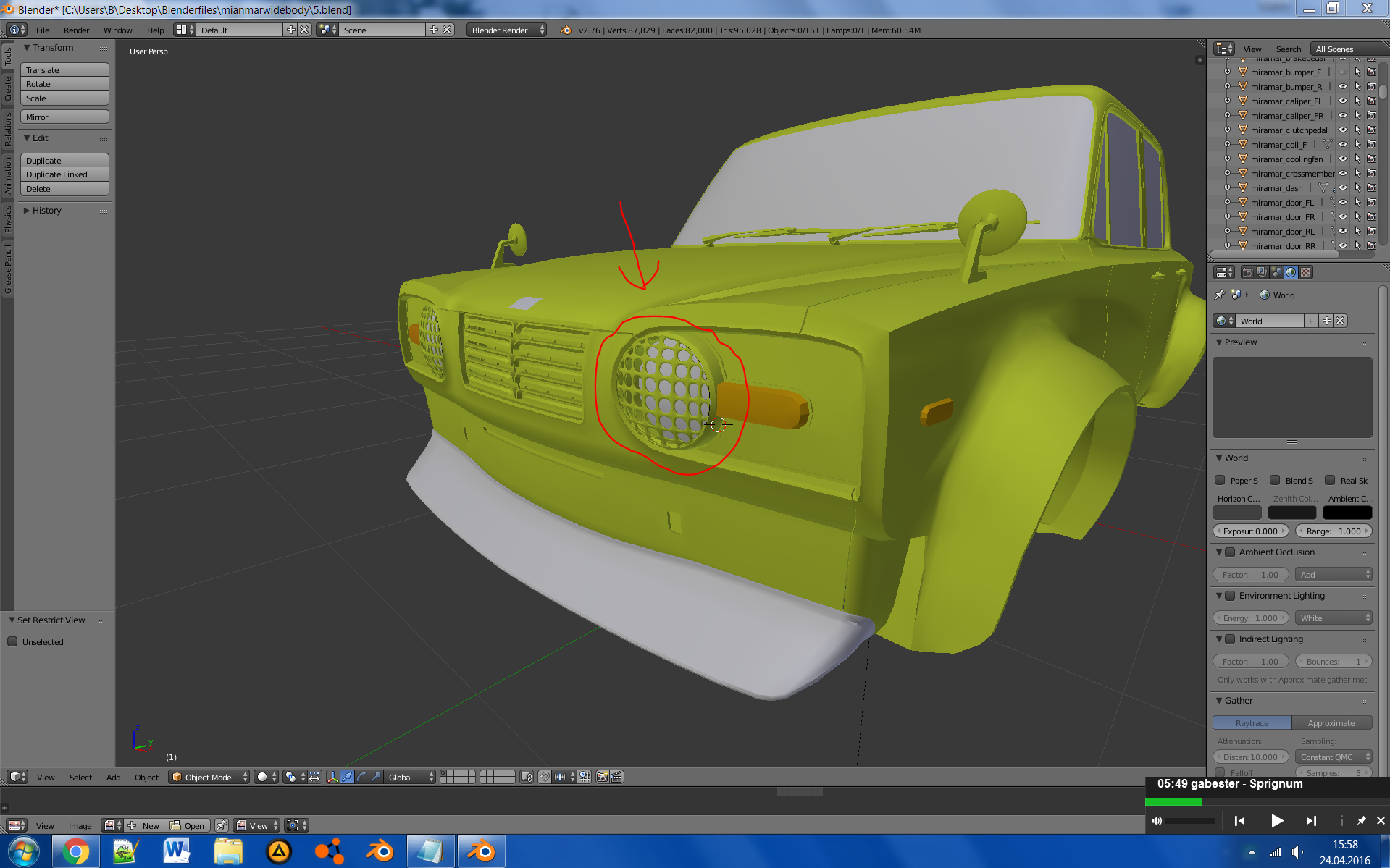1390x868 pixels.
Task: Open the Environment Lighting White color dropdown
Action: point(1334,618)
